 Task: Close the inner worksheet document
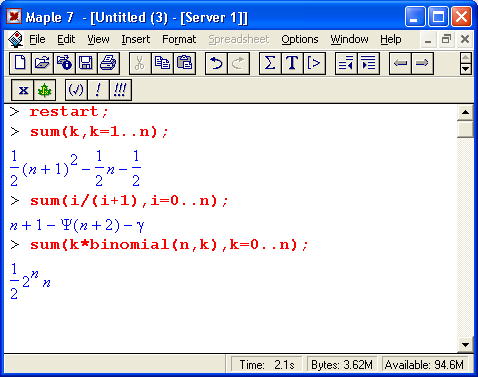pyautogui.click(x=465, y=39)
